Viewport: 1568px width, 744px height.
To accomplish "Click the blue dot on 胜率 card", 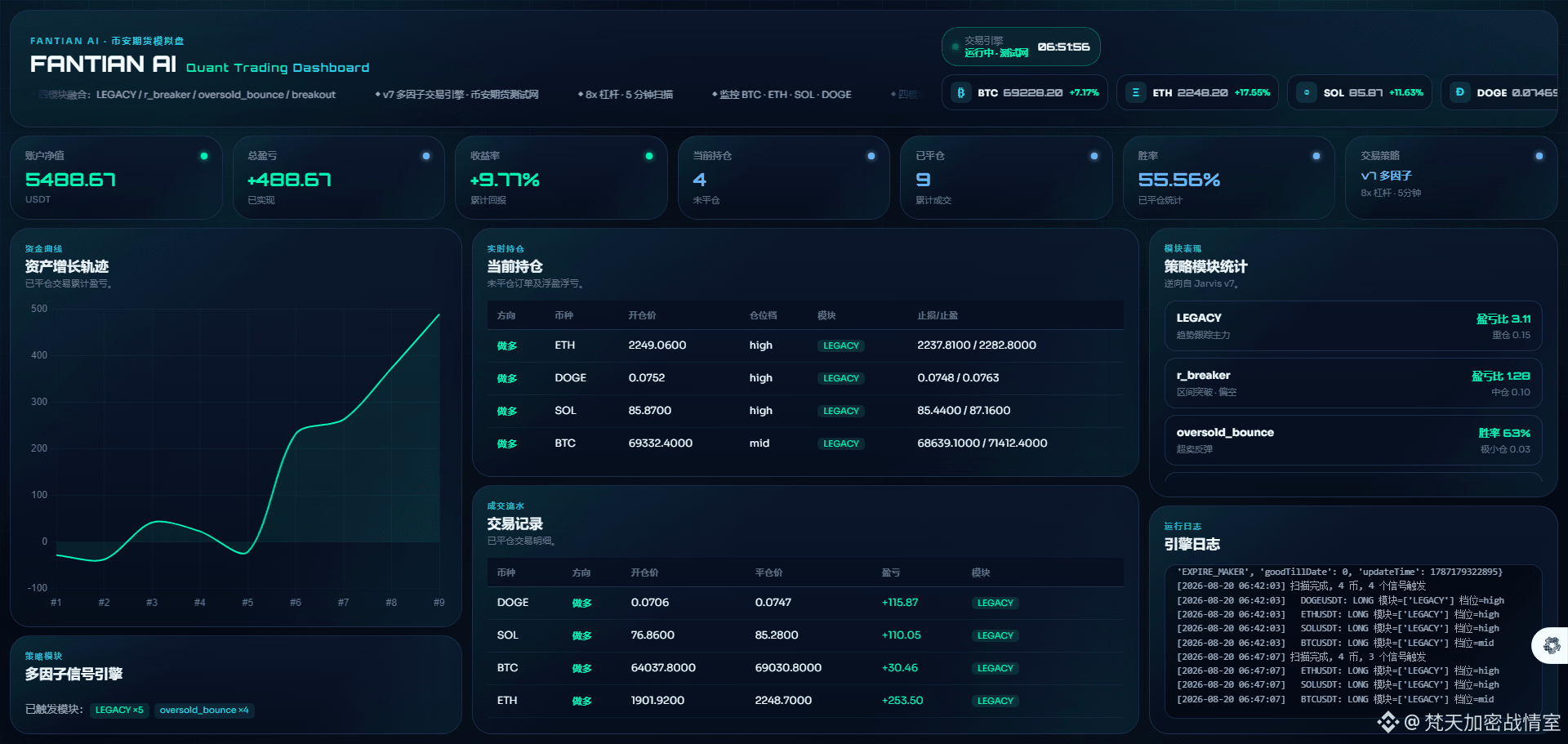I will pyautogui.click(x=1316, y=156).
